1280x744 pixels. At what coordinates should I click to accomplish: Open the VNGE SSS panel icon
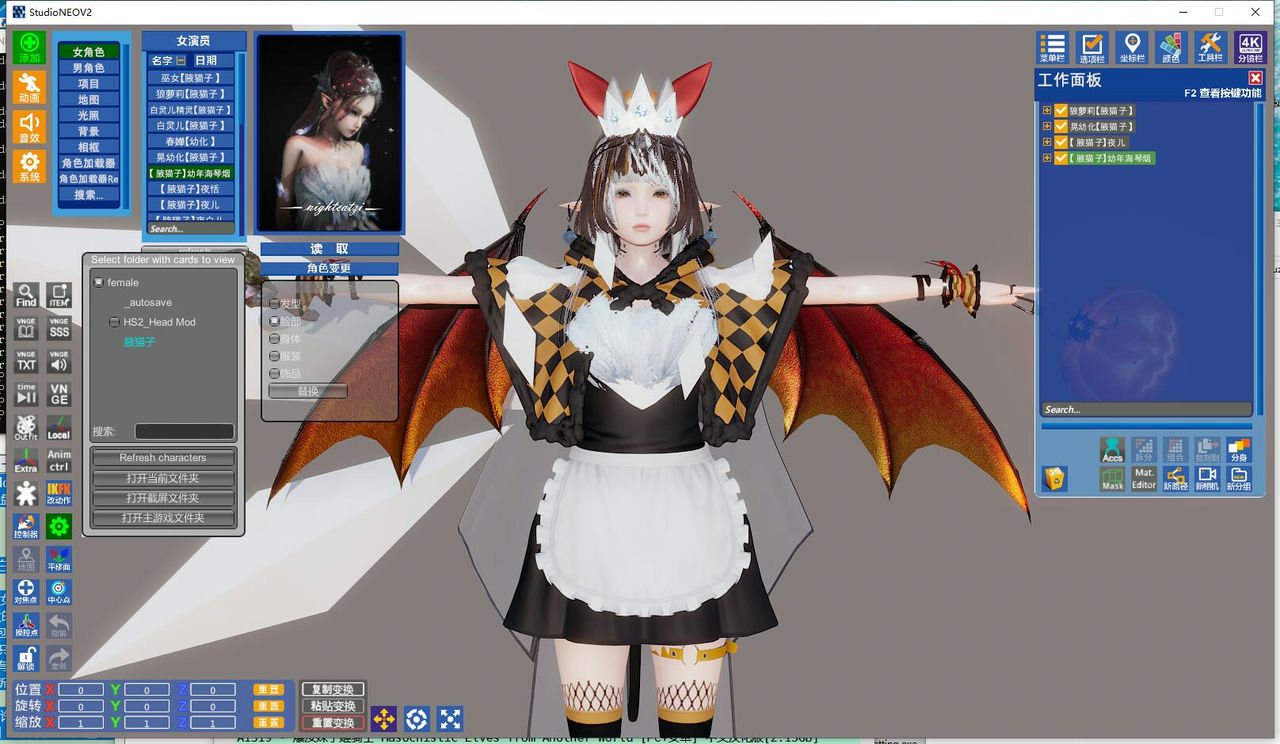pyautogui.click(x=61, y=328)
